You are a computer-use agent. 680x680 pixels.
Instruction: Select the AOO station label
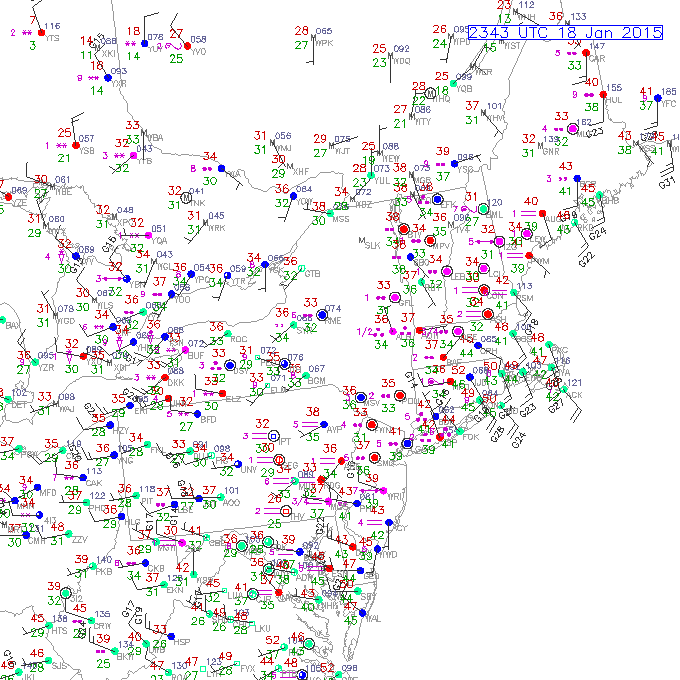coord(231,502)
